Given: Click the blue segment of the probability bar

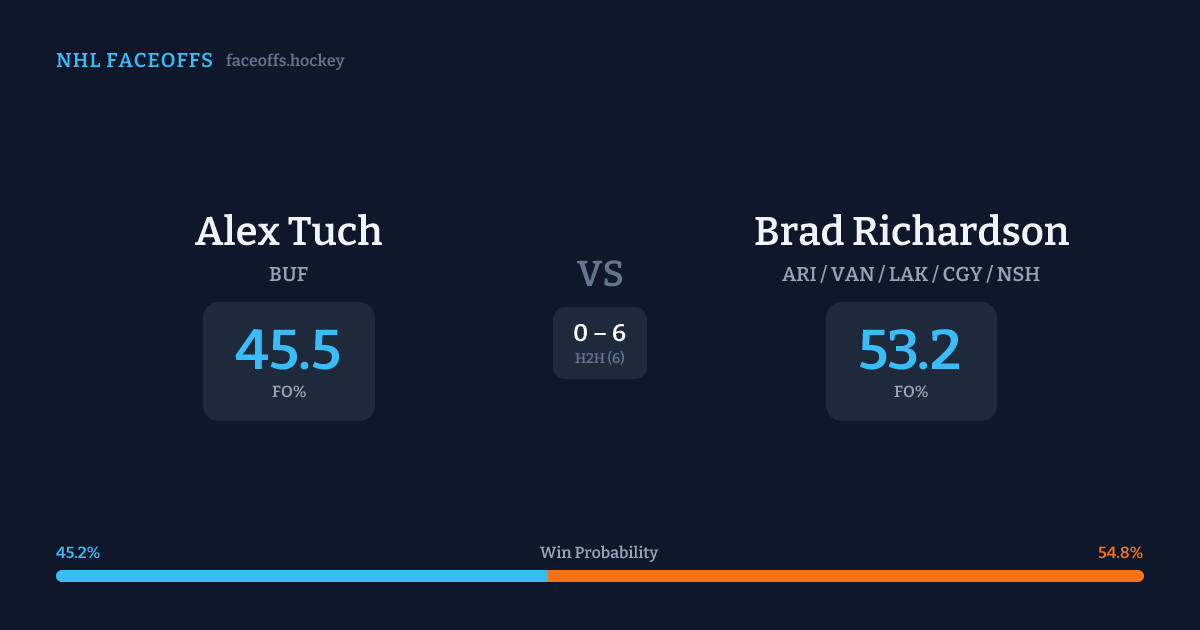Looking at the screenshot, I should pyautogui.click(x=300, y=576).
